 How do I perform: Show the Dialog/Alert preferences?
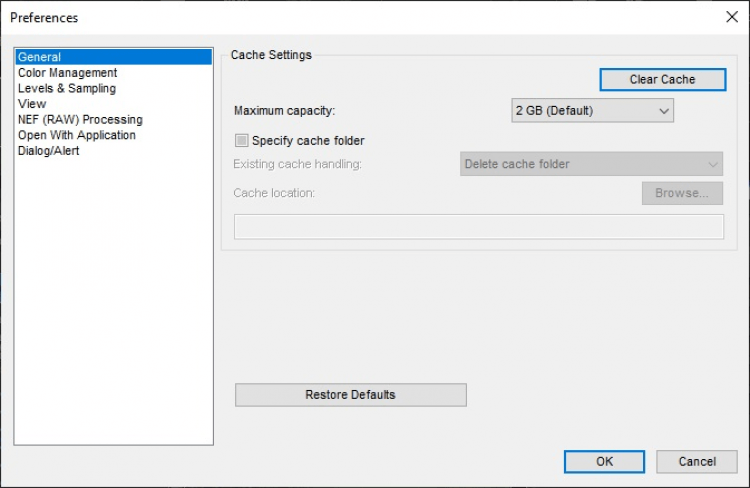coord(49,151)
